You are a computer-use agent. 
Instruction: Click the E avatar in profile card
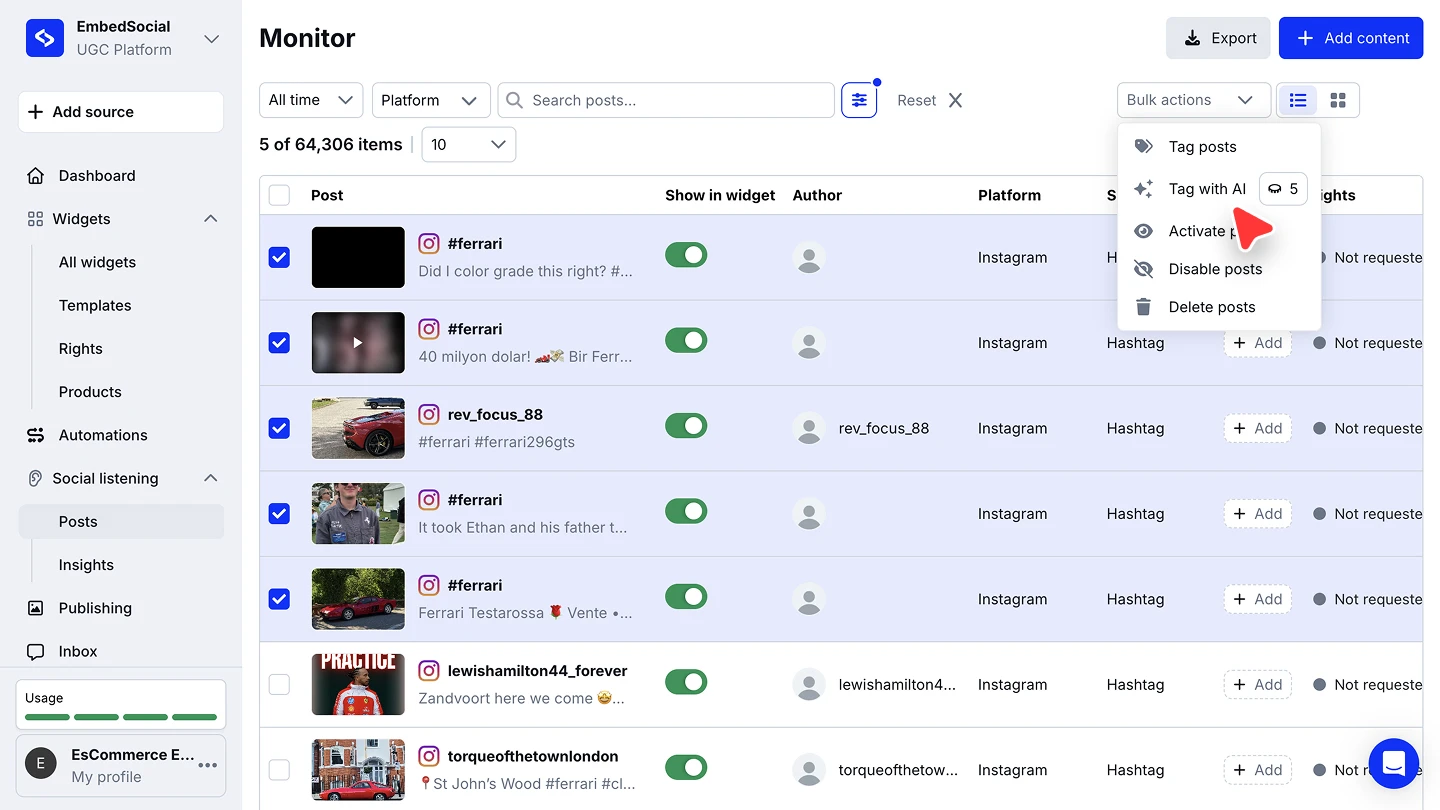(x=41, y=765)
